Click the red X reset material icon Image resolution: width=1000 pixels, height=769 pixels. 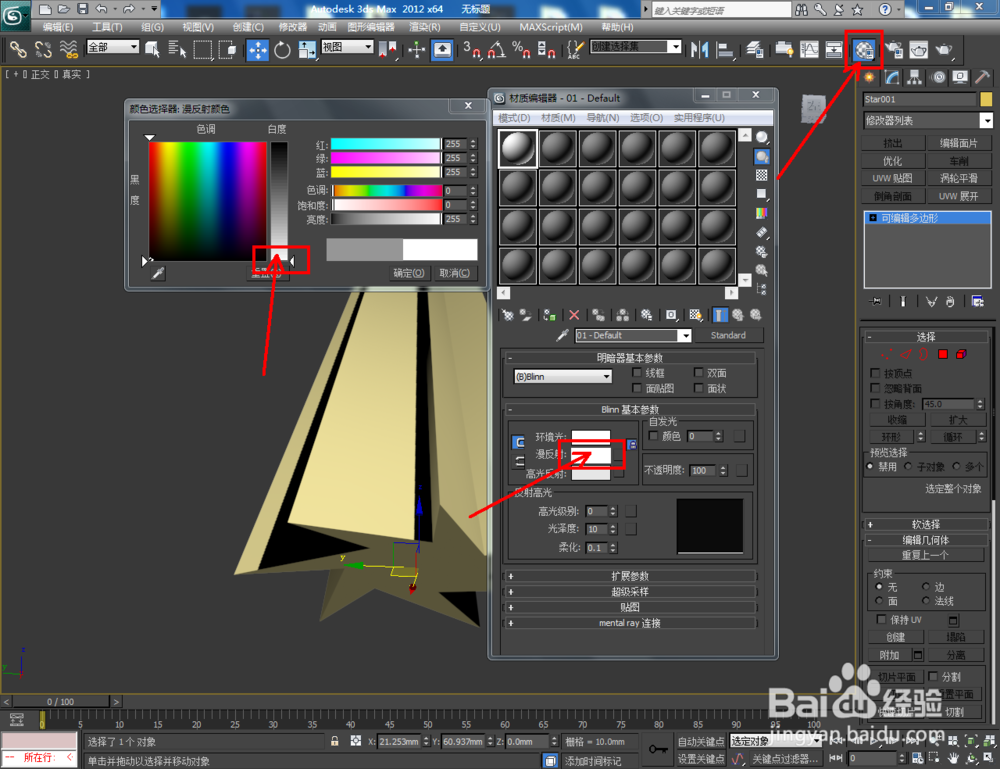point(574,315)
